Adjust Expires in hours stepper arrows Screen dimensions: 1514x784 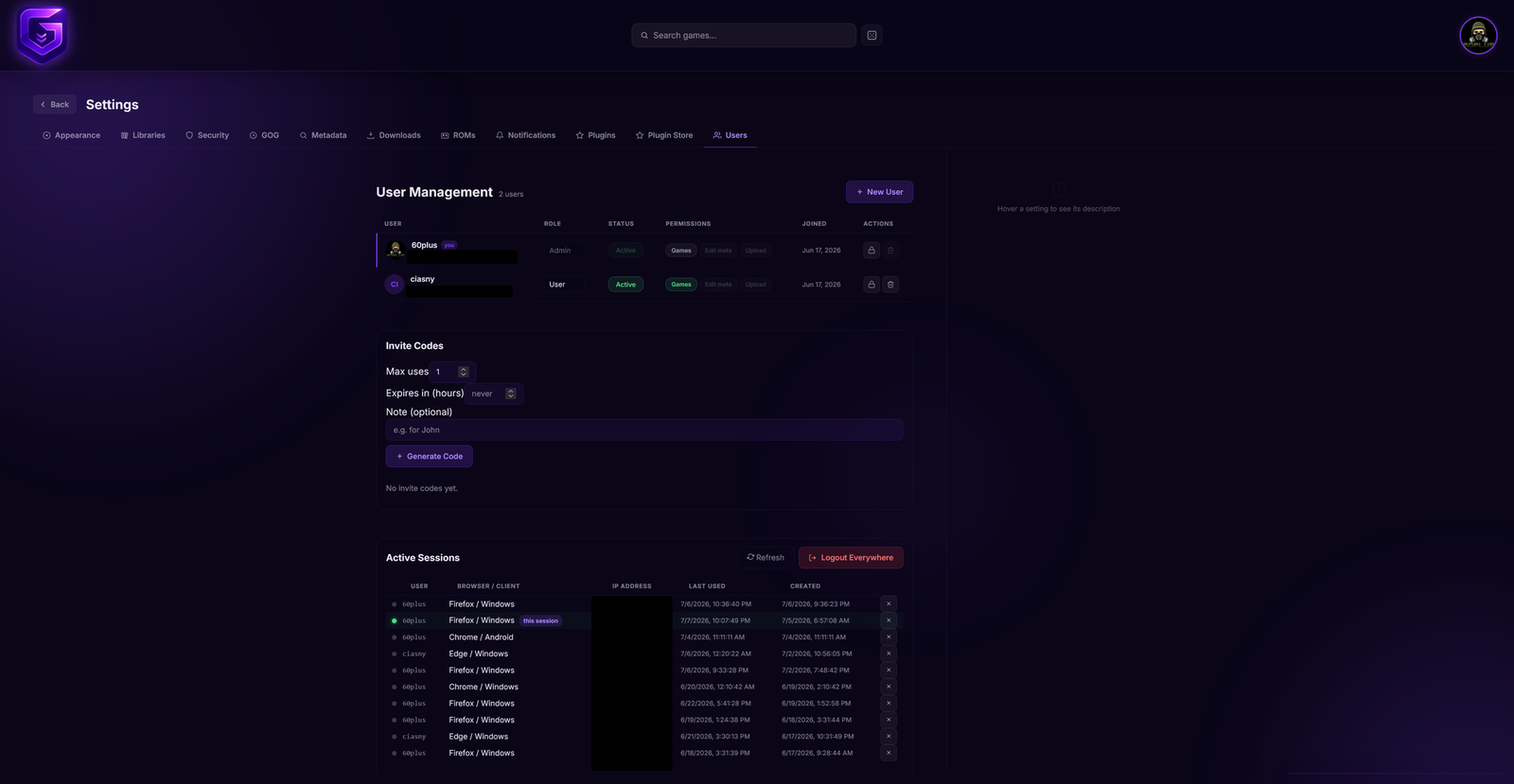click(x=510, y=393)
